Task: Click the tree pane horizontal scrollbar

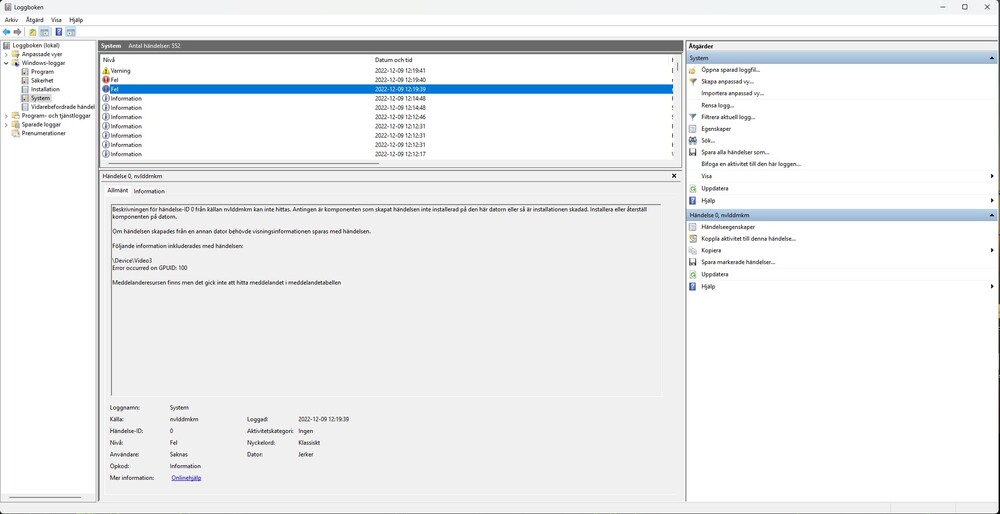Action: pos(46,497)
